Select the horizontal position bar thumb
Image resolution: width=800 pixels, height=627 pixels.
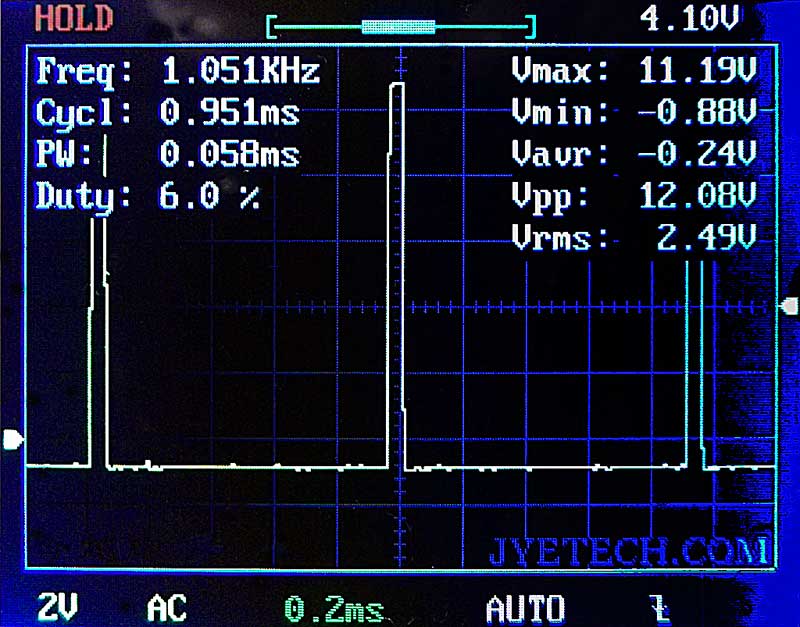(398, 27)
